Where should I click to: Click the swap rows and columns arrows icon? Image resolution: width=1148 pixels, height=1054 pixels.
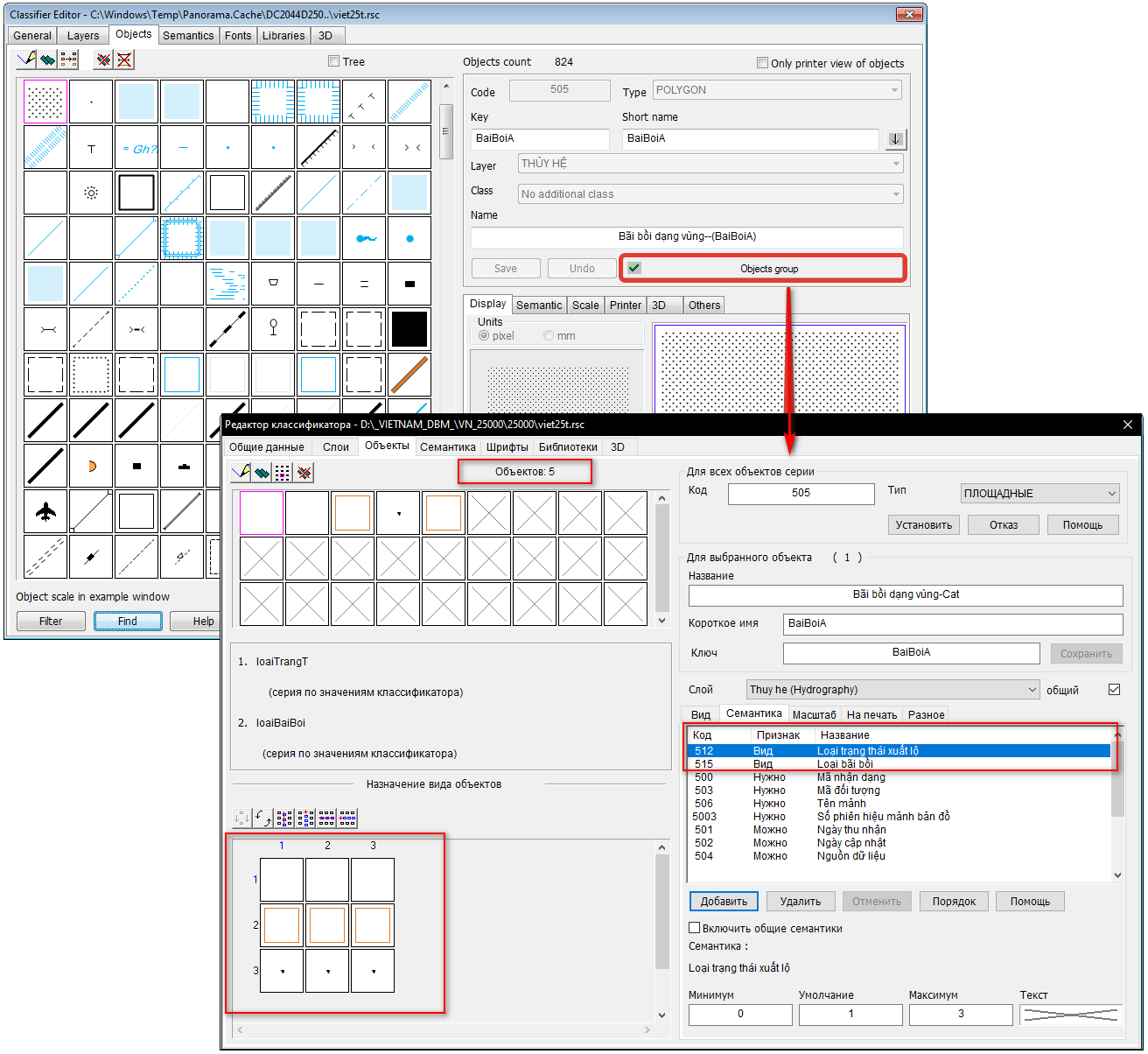pos(263,818)
